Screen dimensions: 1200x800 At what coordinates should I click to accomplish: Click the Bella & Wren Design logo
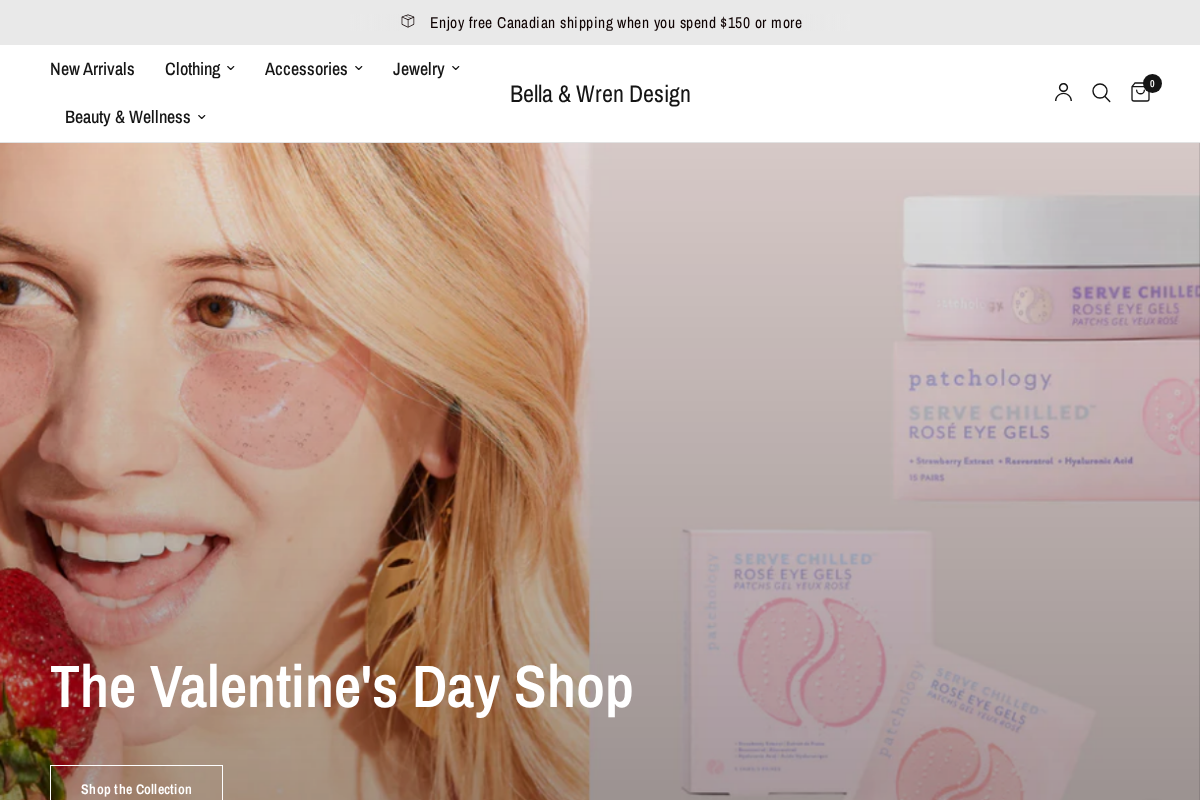[600, 93]
